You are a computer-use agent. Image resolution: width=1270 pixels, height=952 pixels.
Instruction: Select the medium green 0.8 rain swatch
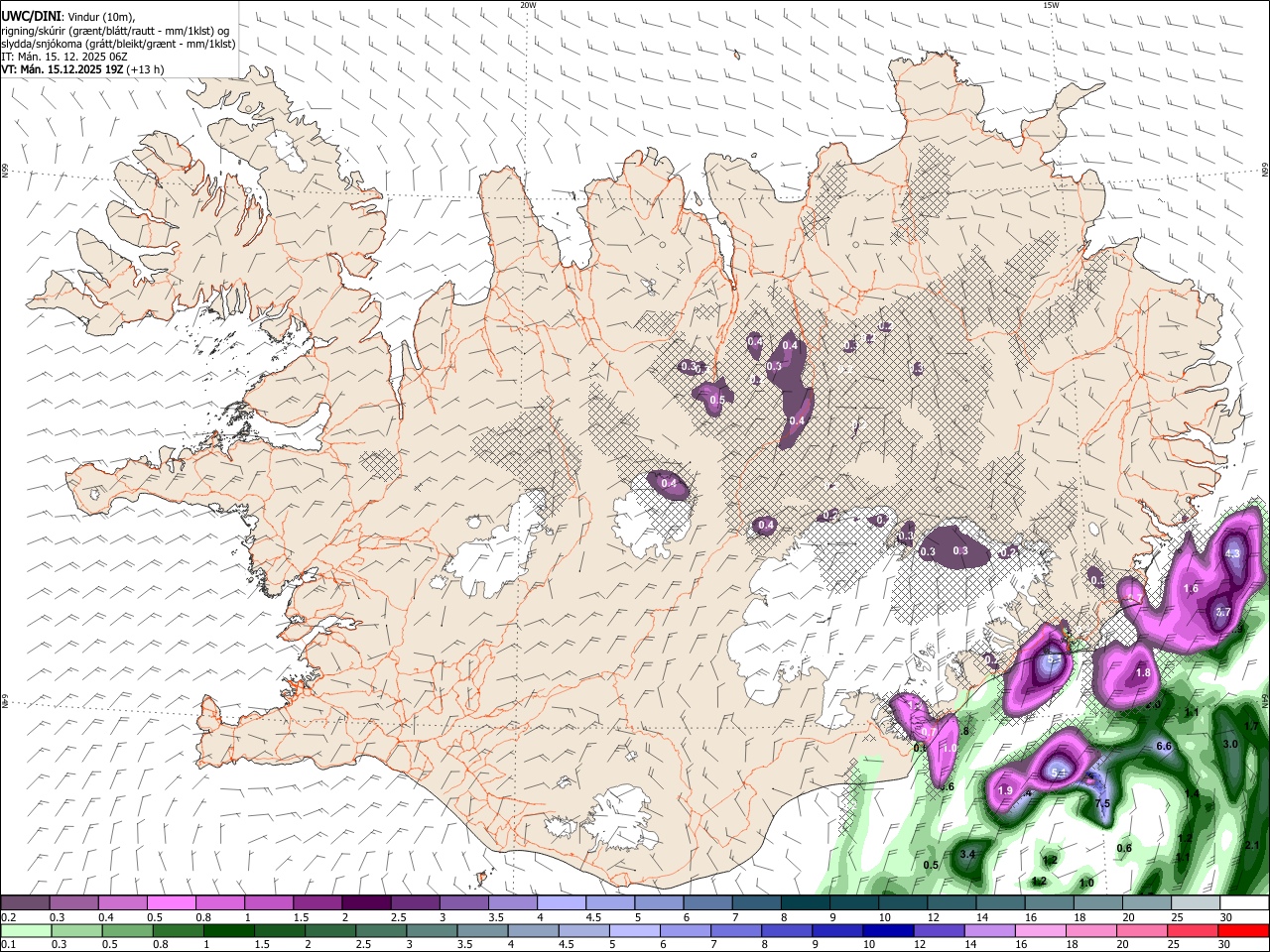click(x=177, y=931)
